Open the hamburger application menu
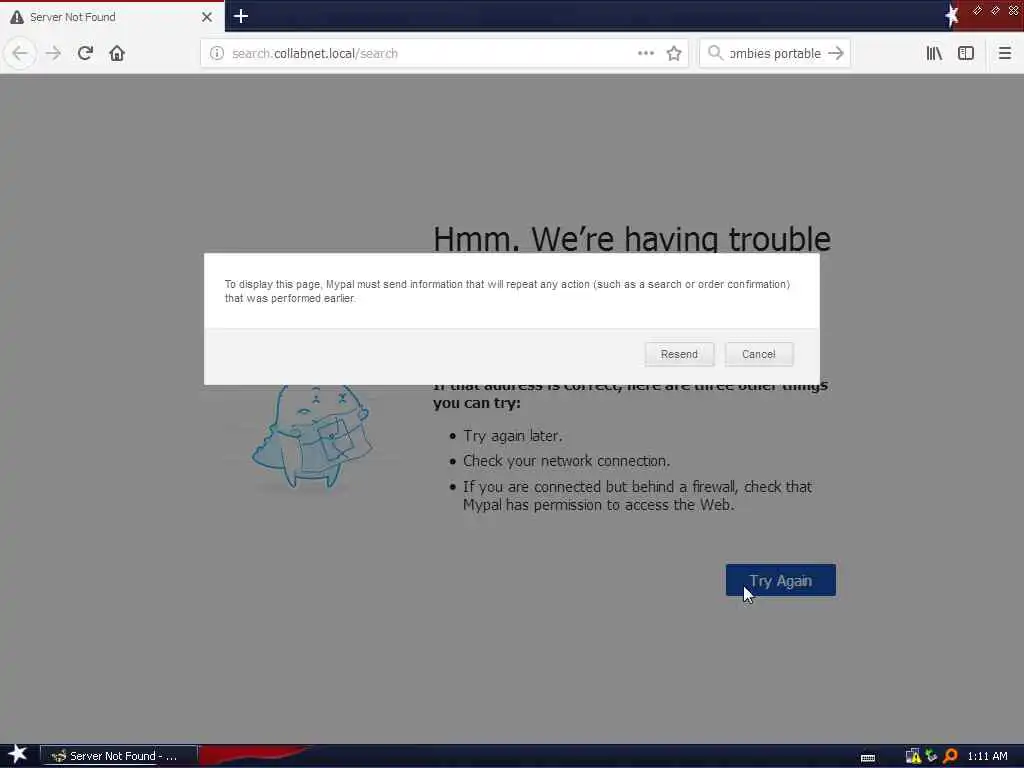This screenshot has height=768, width=1024. 1004,53
